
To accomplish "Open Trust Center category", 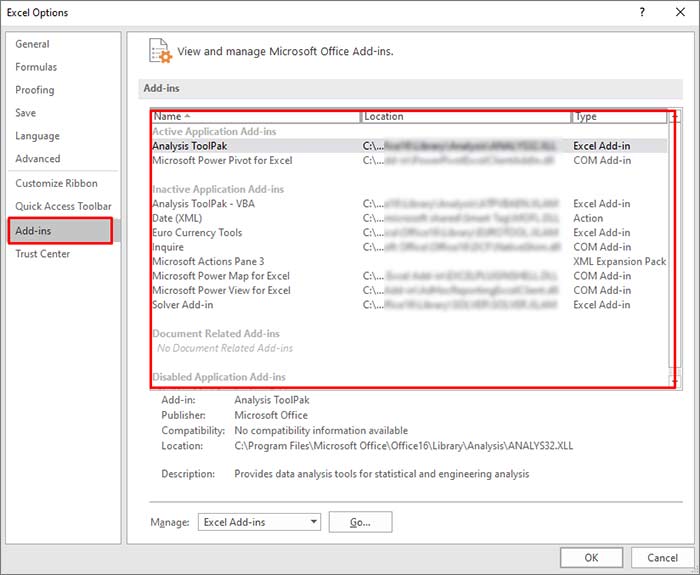I will 42,254.
